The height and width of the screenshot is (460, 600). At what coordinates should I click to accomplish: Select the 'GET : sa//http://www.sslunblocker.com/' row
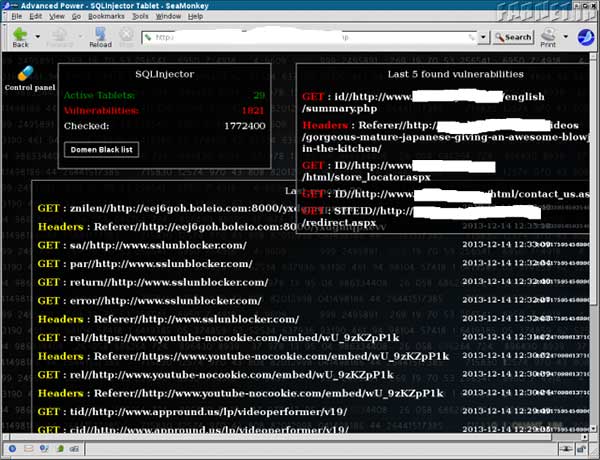142,245
